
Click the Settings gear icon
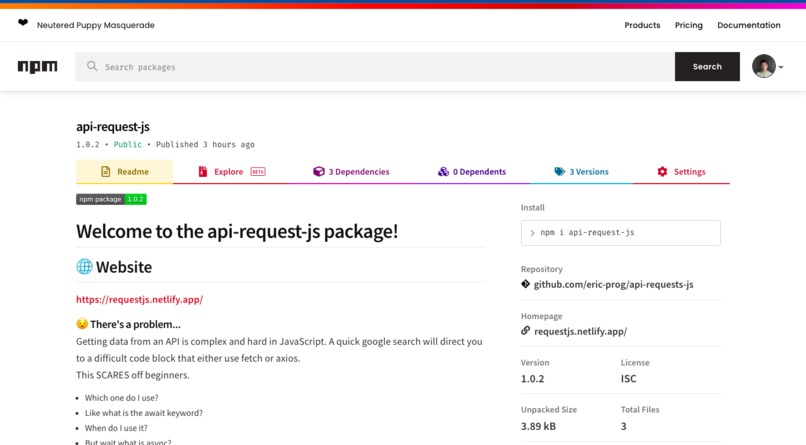coord(662,172)
